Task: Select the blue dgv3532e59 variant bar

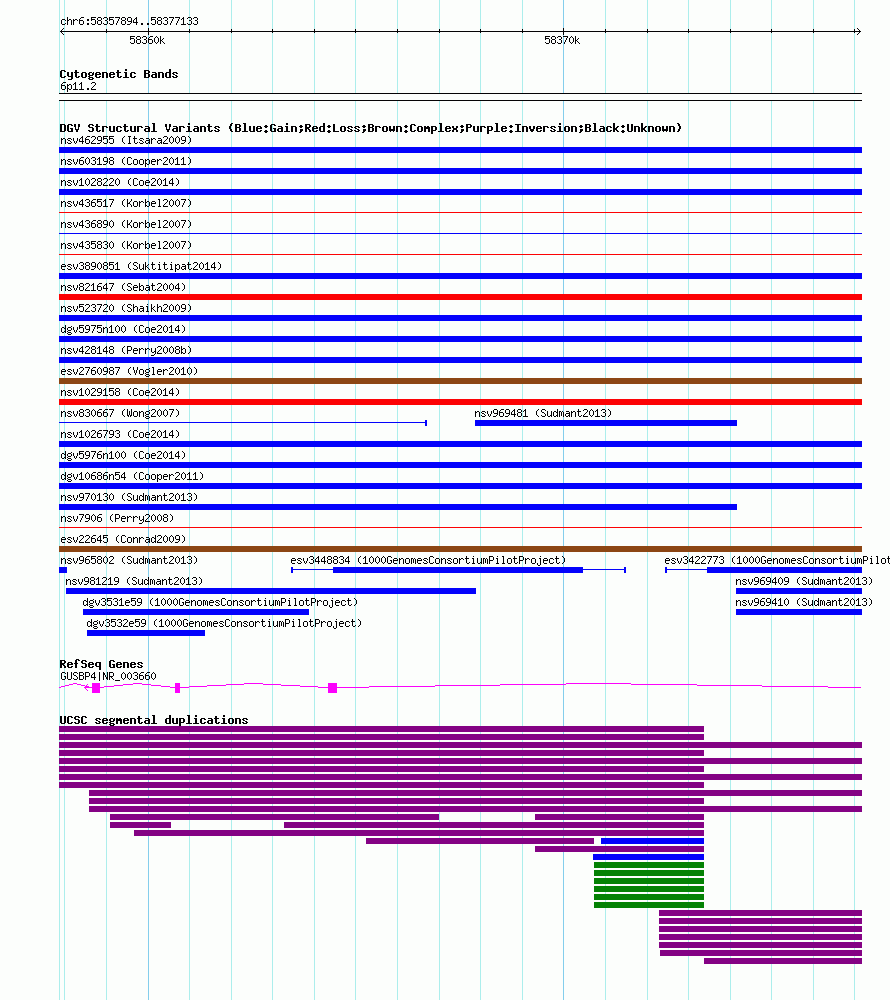Action: 146,633
